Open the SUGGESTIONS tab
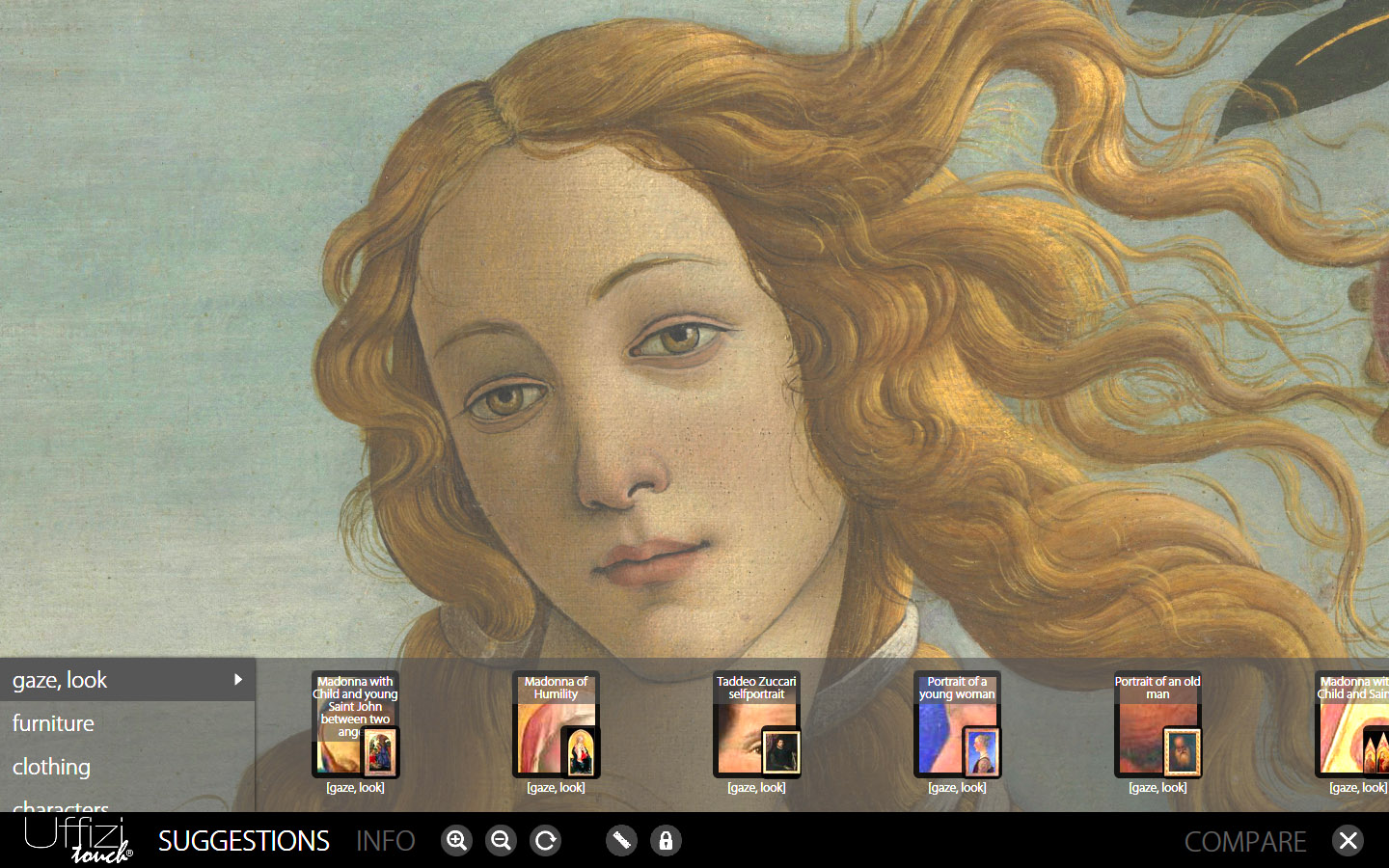Screen dimensions: 1389x868 point(244,841)
